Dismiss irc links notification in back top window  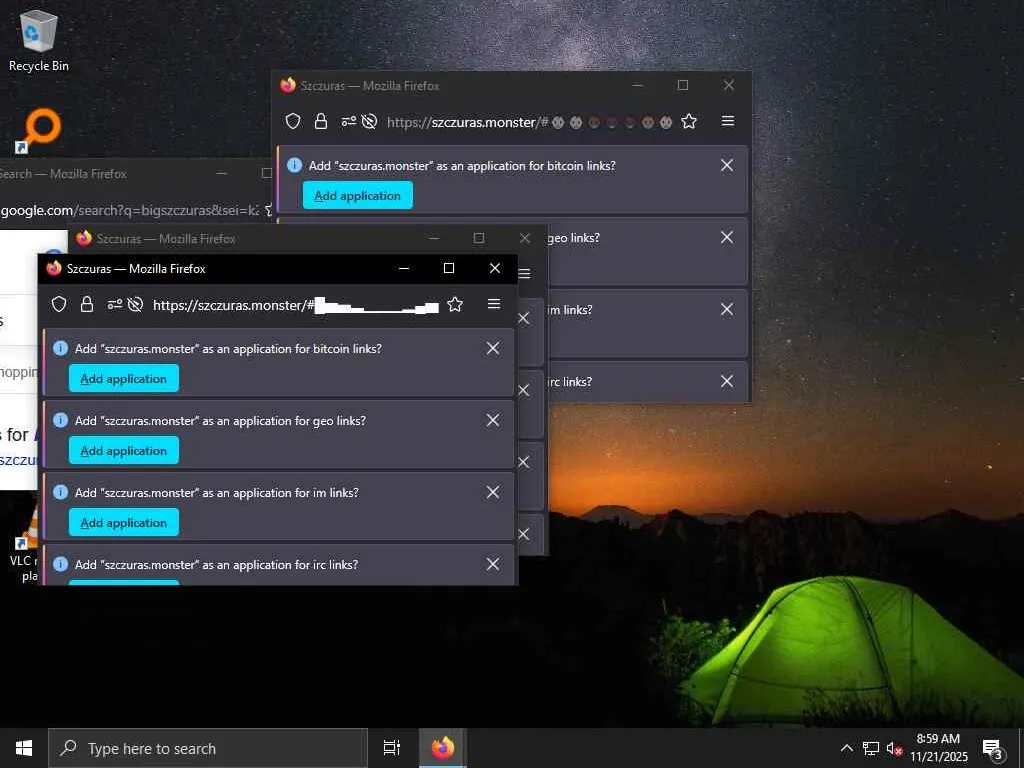[727, 381]
